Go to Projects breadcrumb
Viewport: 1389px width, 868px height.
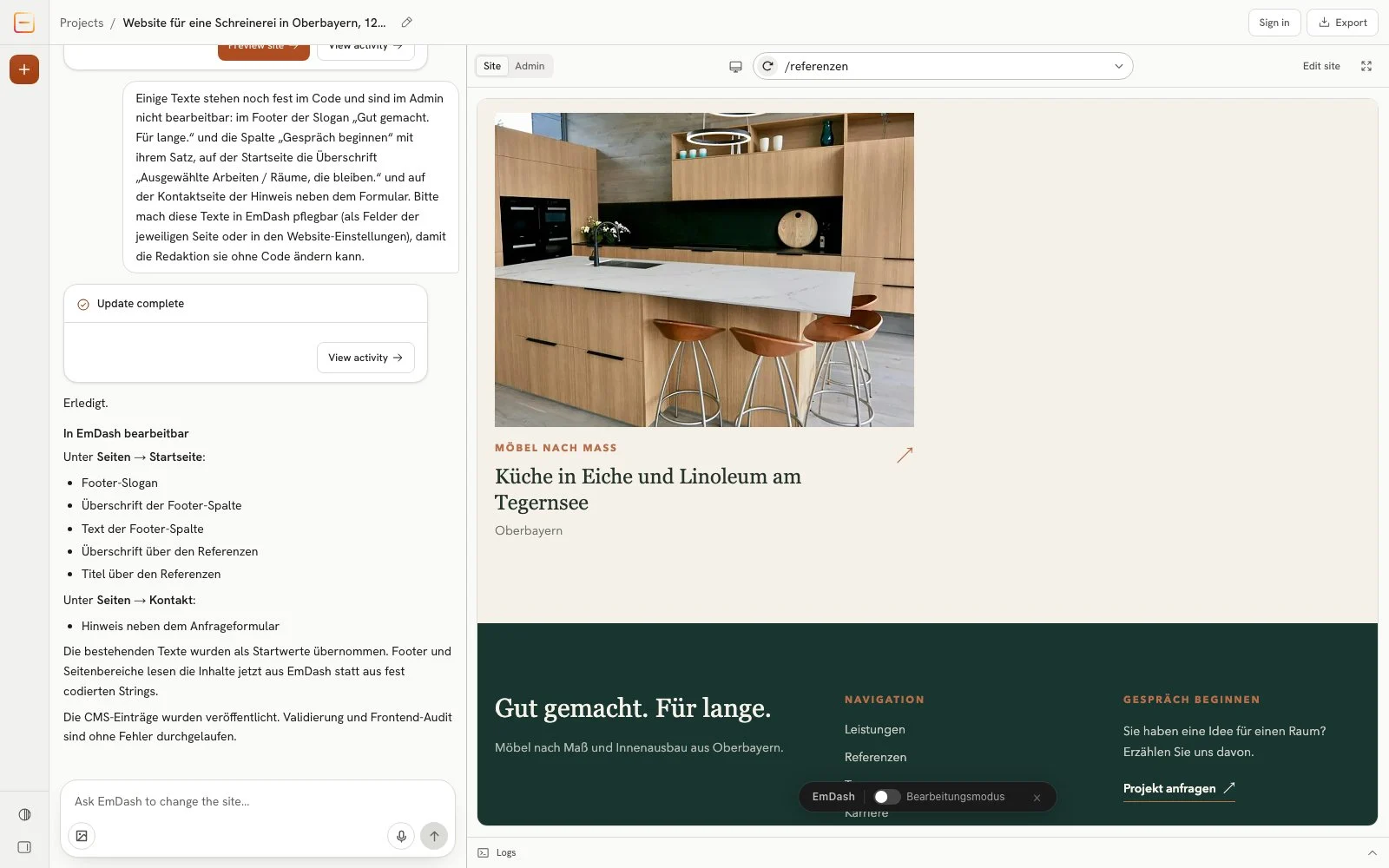(82, 23)
